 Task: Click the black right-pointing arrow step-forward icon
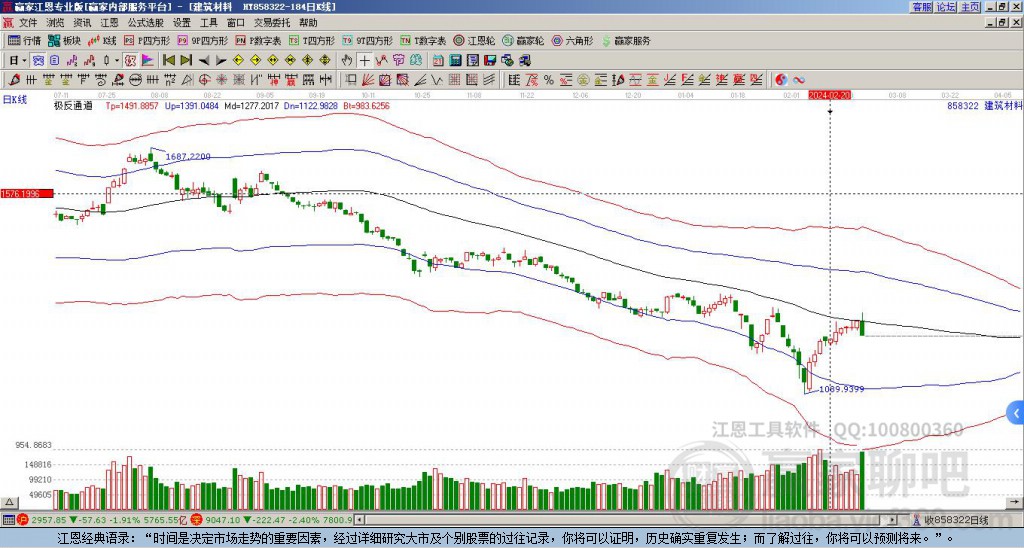221,60
